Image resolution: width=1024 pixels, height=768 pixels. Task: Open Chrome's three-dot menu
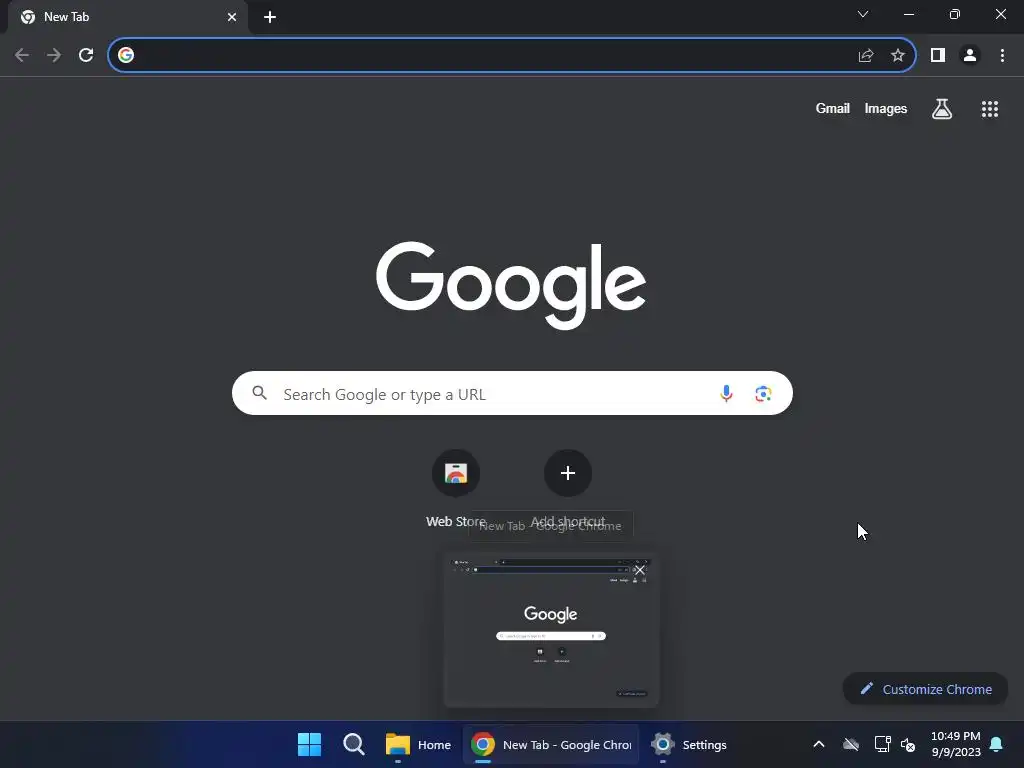[1002, 55]
